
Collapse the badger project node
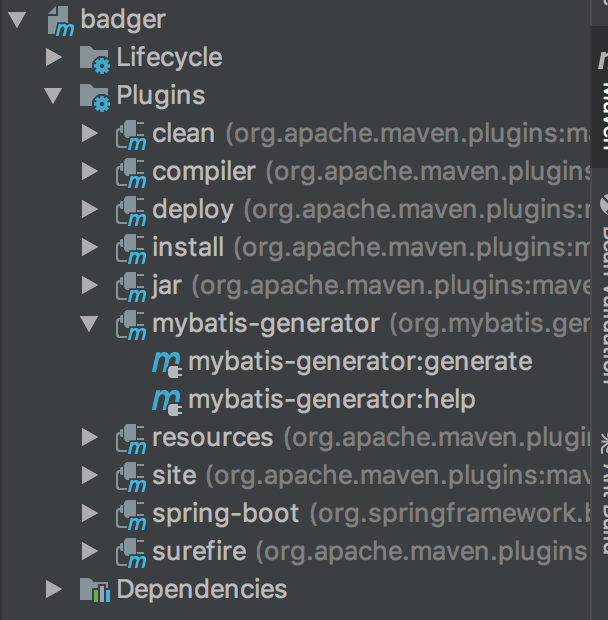click(17, 20)
